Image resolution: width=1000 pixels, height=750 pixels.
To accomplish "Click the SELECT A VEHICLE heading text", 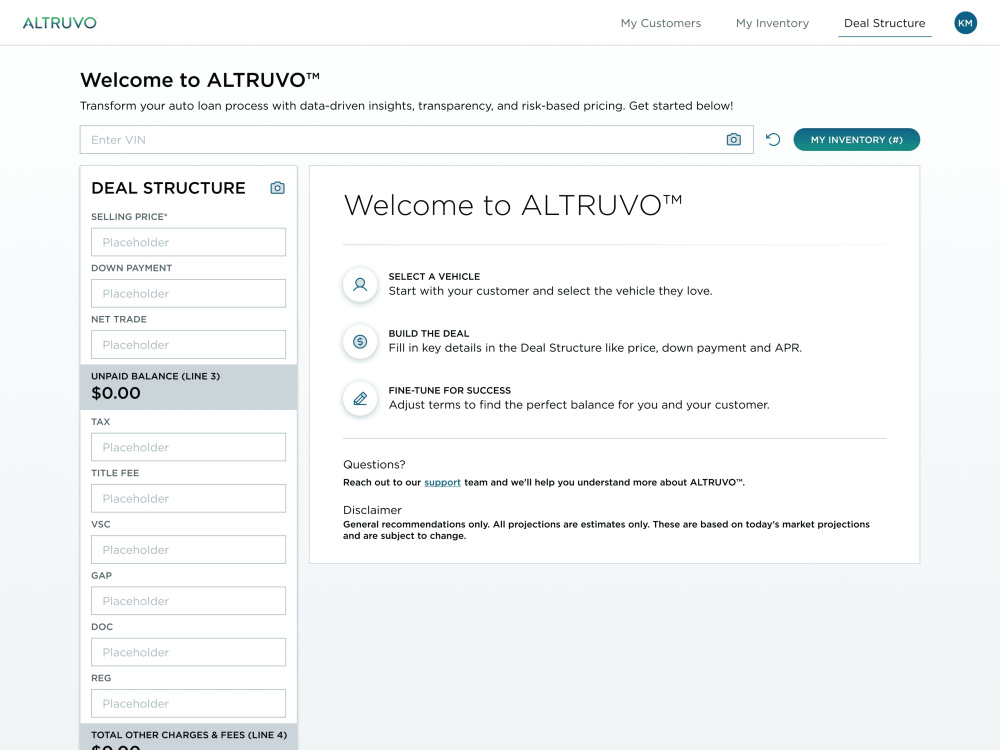I will [434, 276].
